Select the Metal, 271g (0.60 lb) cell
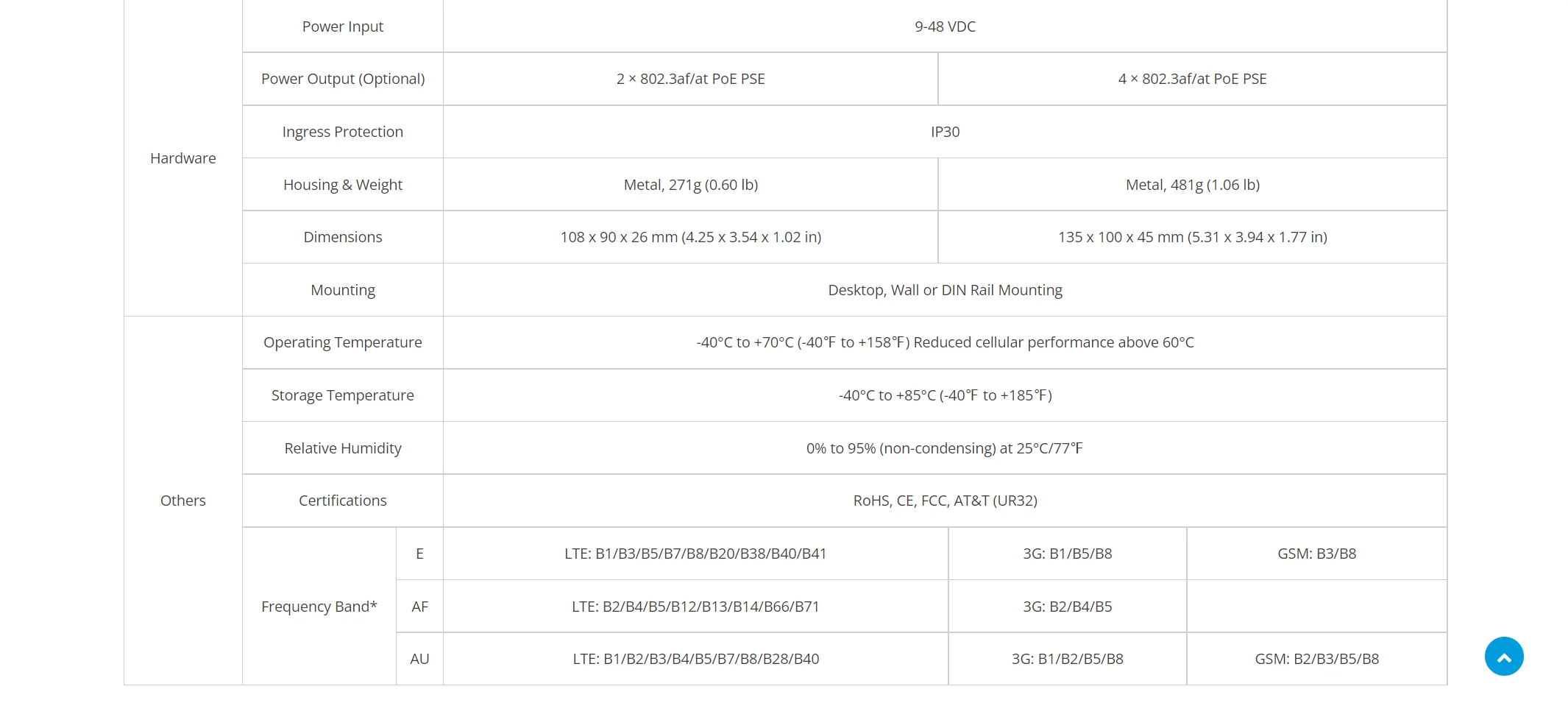 tap(690, 185)
